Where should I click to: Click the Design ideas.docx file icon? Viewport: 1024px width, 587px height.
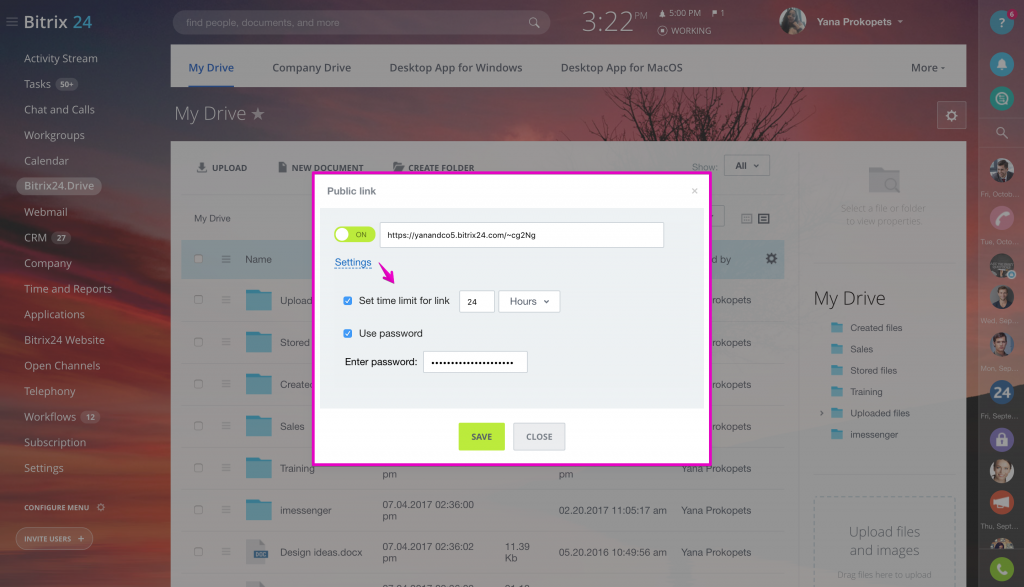[x=259, y=552]
